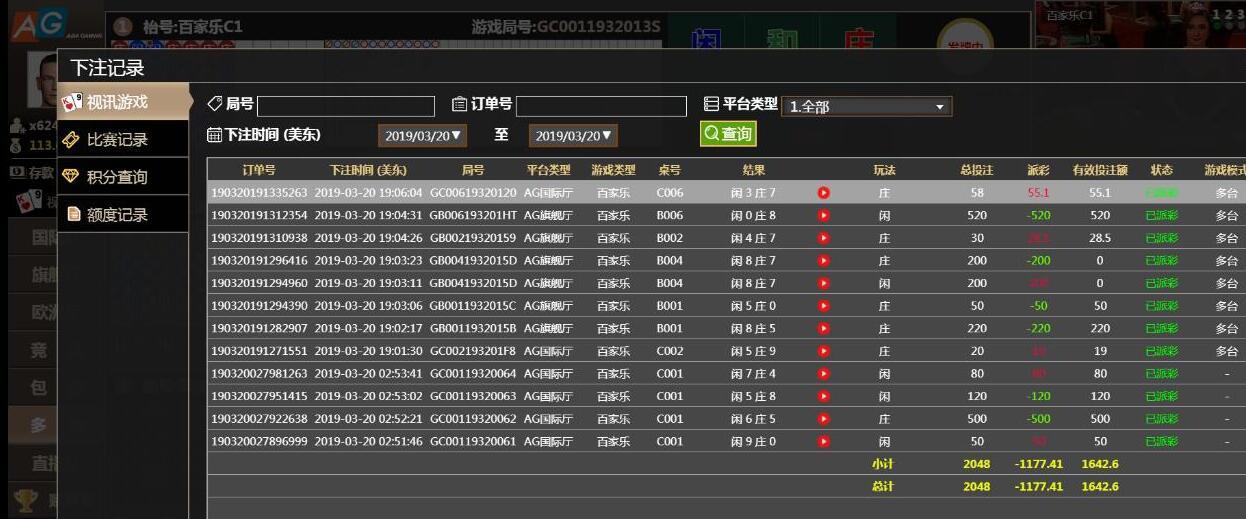
Task: Switch to 比赛记录 tab
Action: [123, 139]
